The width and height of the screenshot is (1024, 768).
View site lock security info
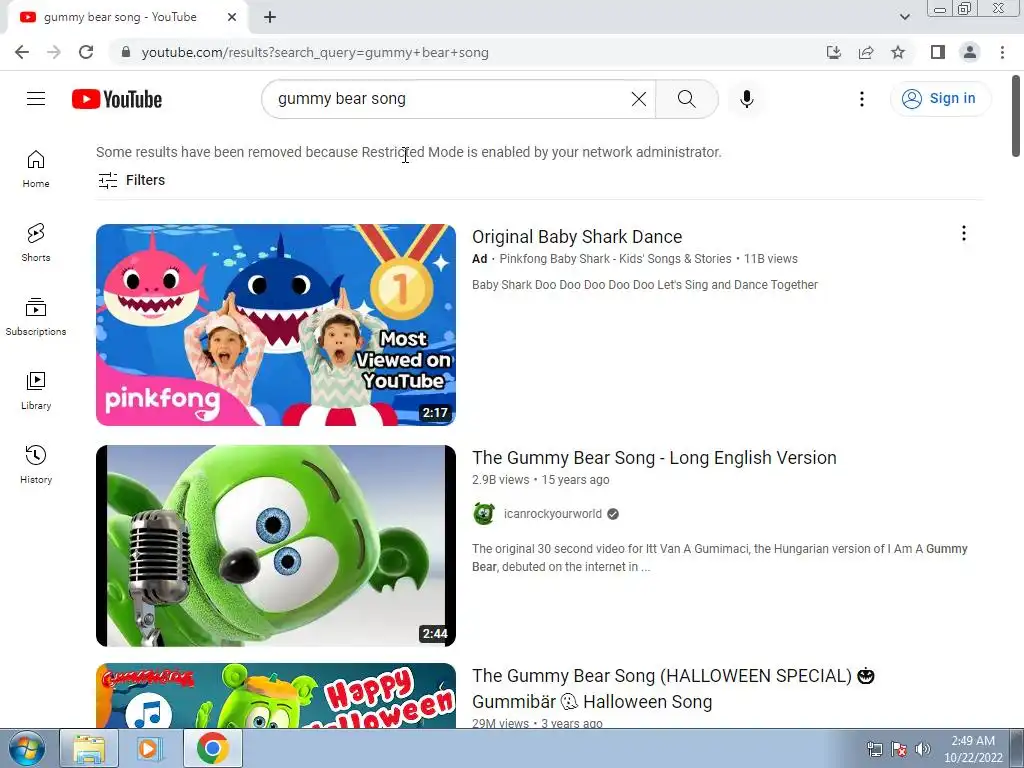click(126, 52)
